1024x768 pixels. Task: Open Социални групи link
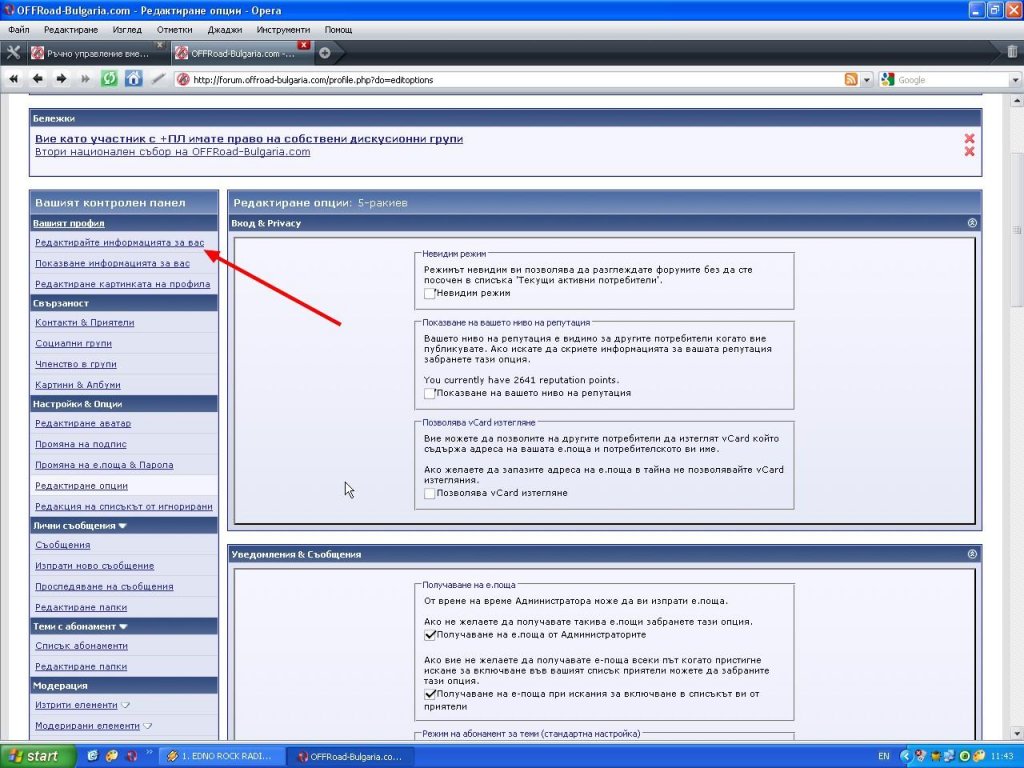[73, 344]
